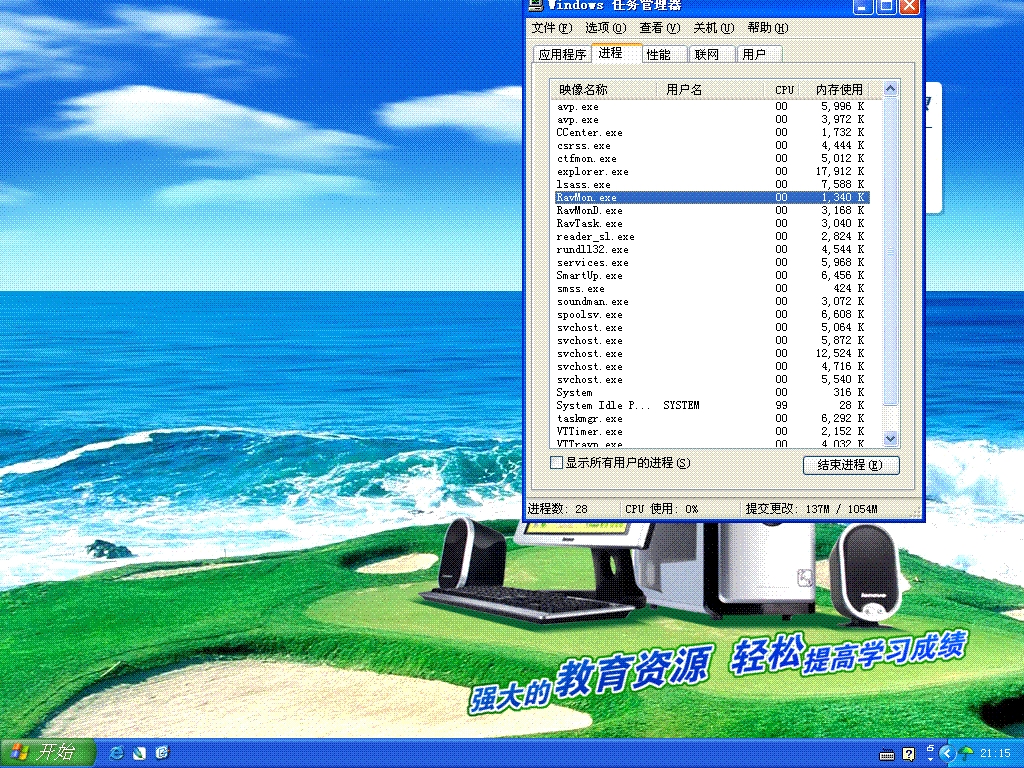Screen dimensions: 1024x768
Task: Select the svchost.exe row using 5,064 K
Action: click(712, 327)
